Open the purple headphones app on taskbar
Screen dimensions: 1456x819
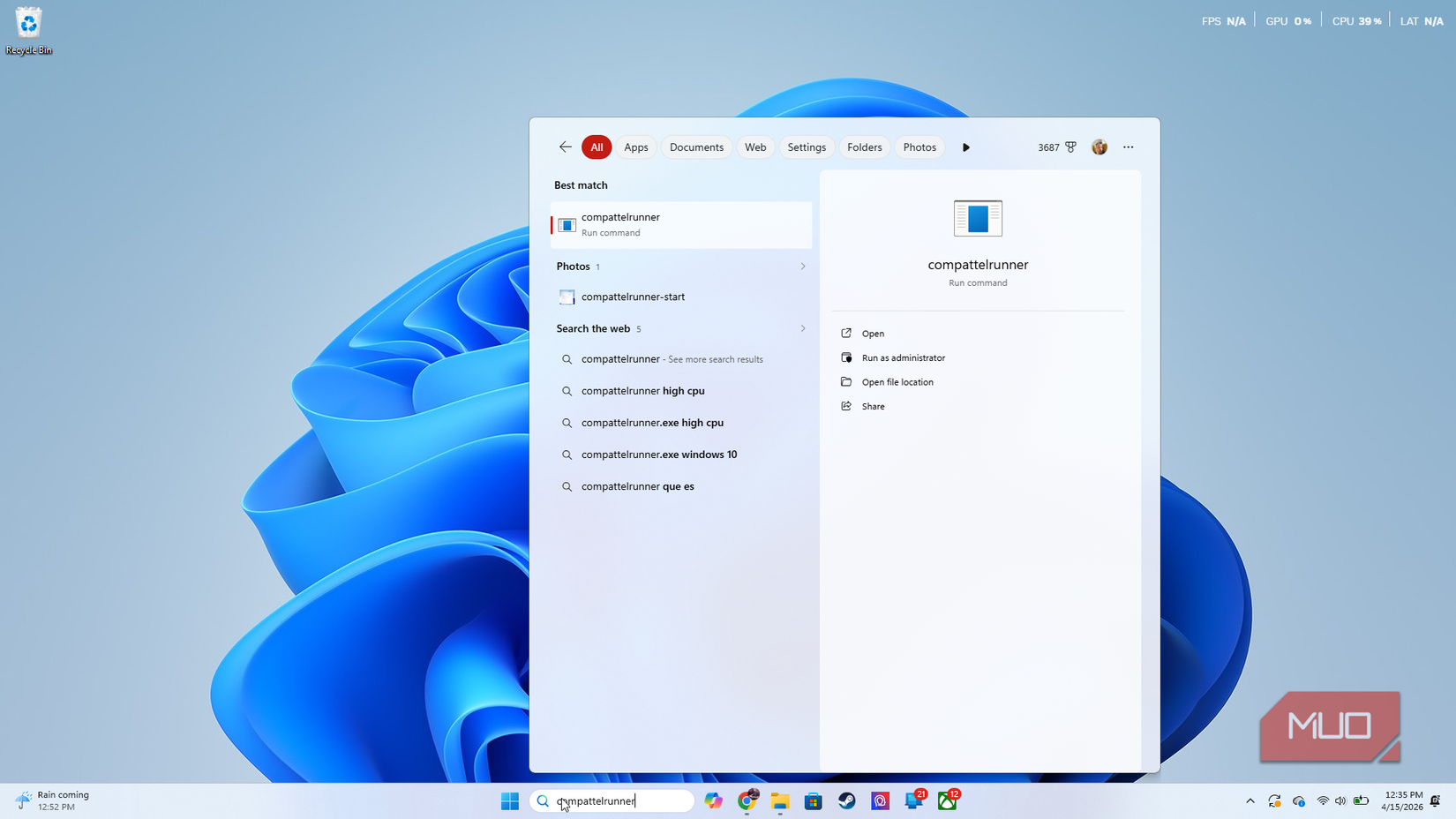[x=881, y=800]
